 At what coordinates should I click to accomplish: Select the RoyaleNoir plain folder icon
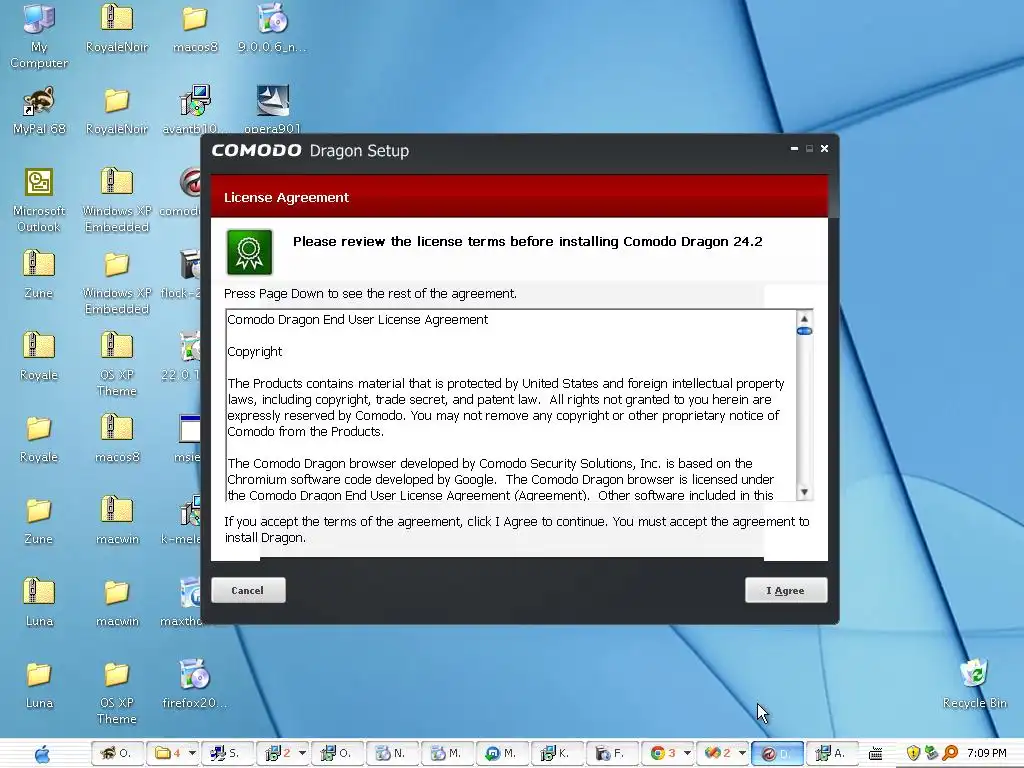[x=117, y=110]
